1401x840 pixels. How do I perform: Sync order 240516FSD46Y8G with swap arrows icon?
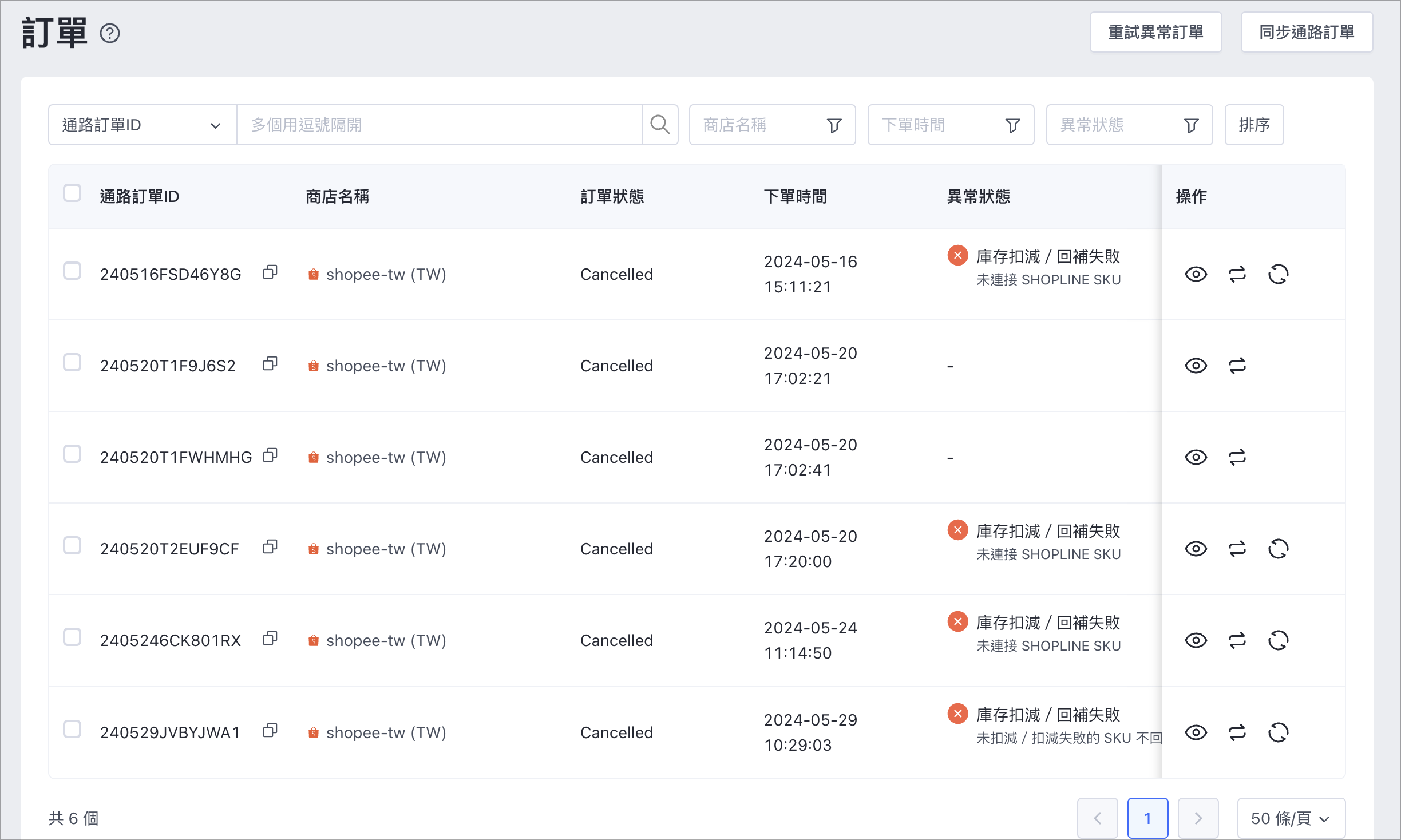tap(1237, 274)
